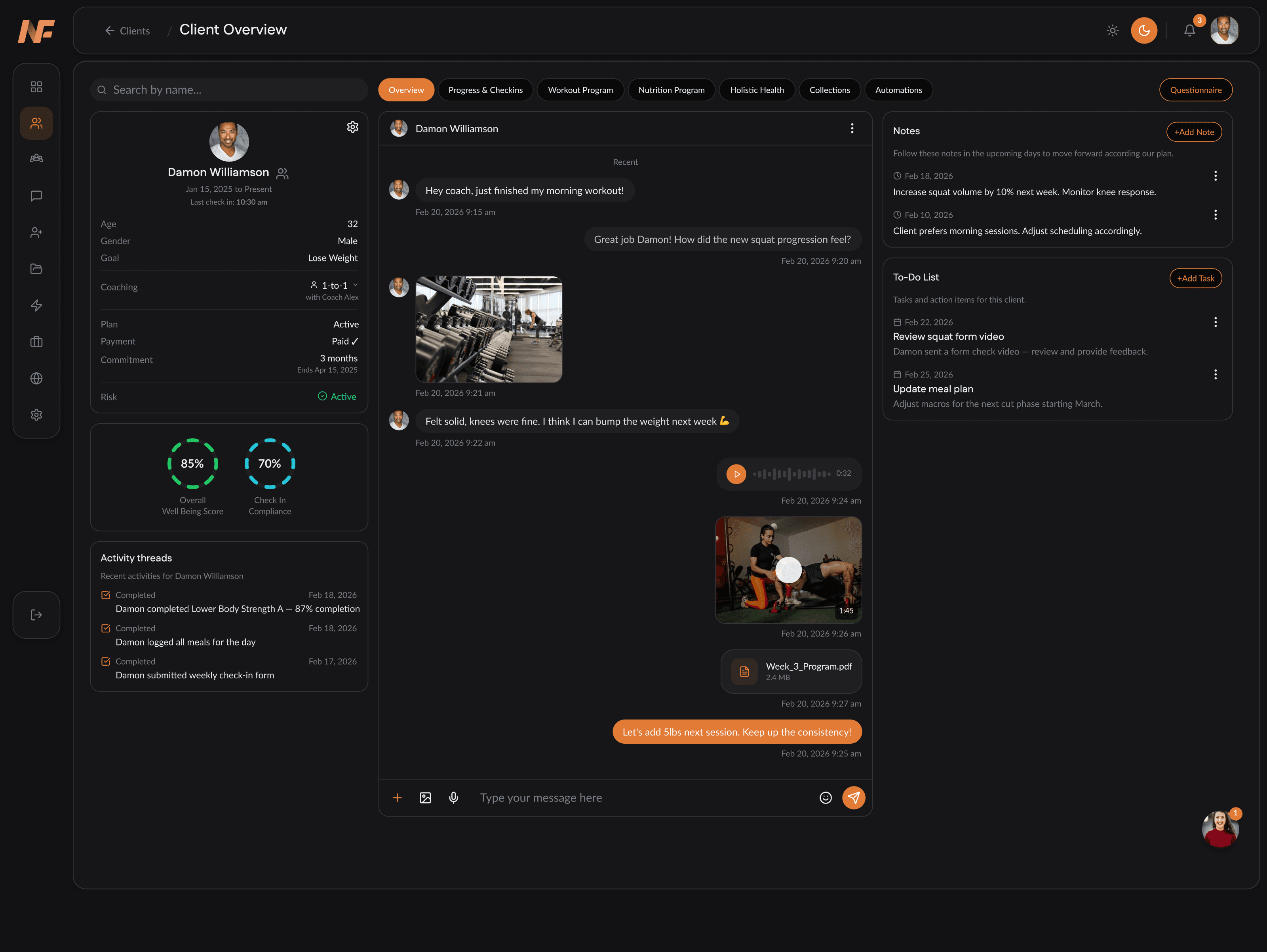Send the message with paper plane button
Screen dimensions: 1267x952
(x=854, y=797)
